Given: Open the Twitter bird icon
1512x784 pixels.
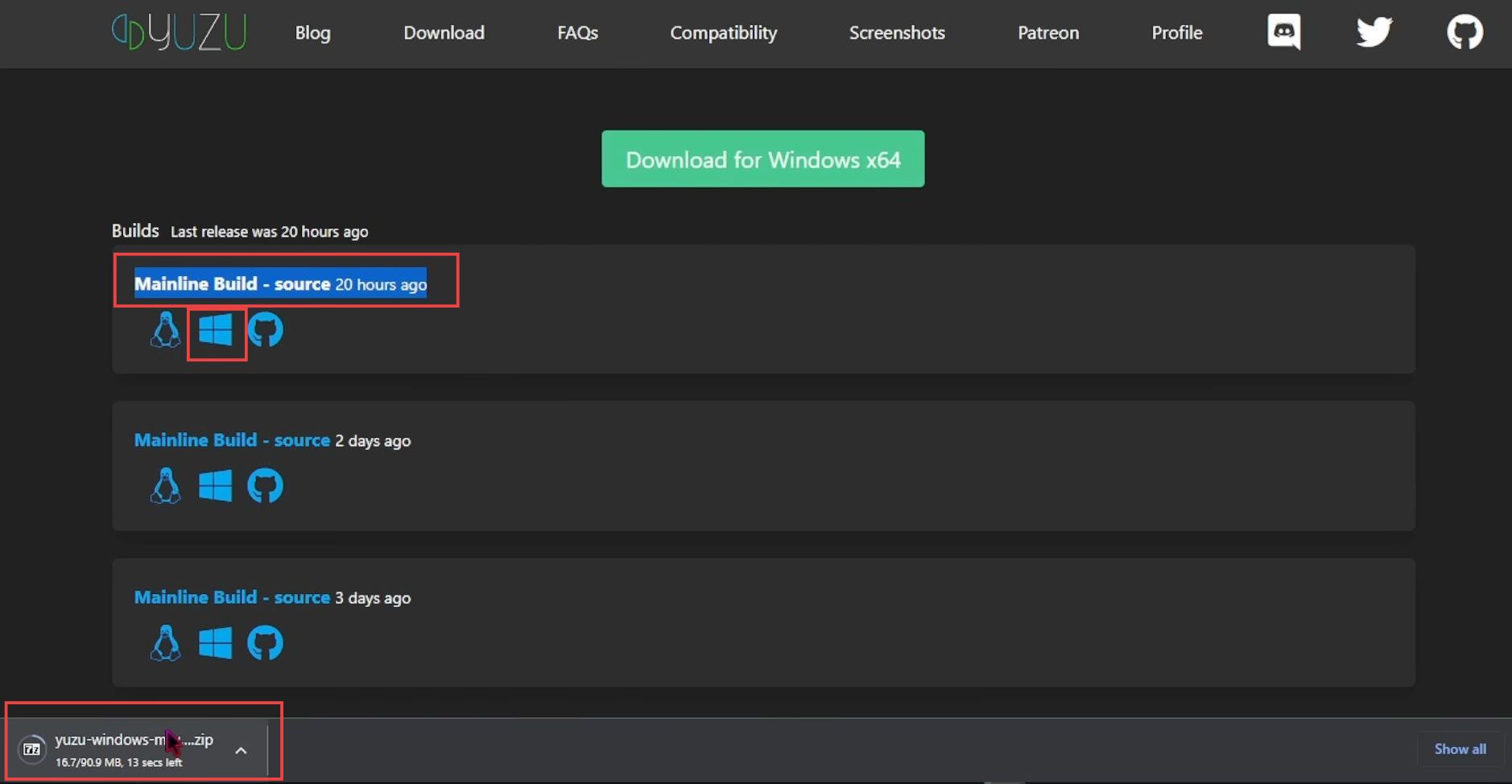Looking at the screenshot, I should click(1374, 32).
